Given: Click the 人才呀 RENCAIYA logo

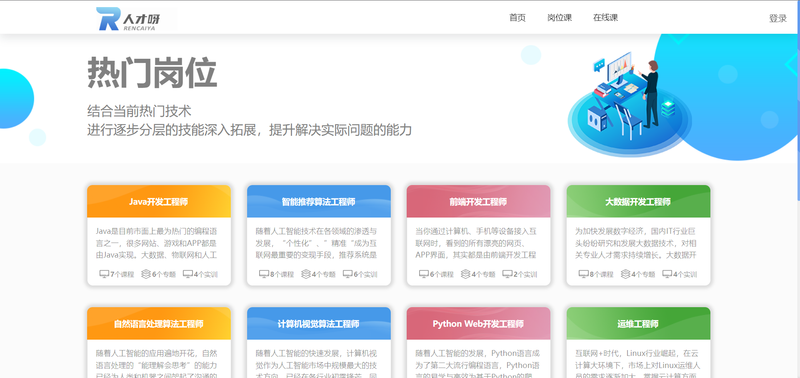Looking at the screenshot, I should [x=129, y=19].
